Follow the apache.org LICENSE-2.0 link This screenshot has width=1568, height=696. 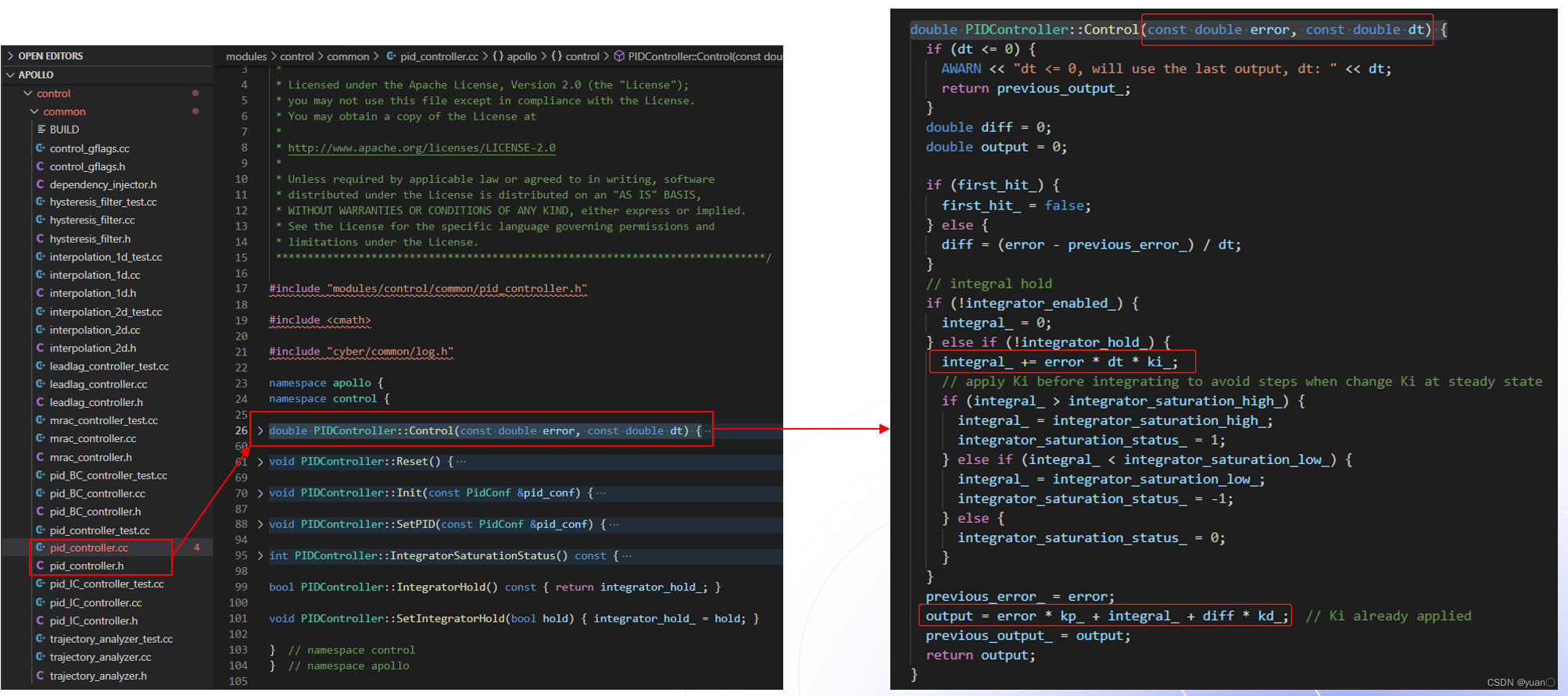click(x=421, y=148)
